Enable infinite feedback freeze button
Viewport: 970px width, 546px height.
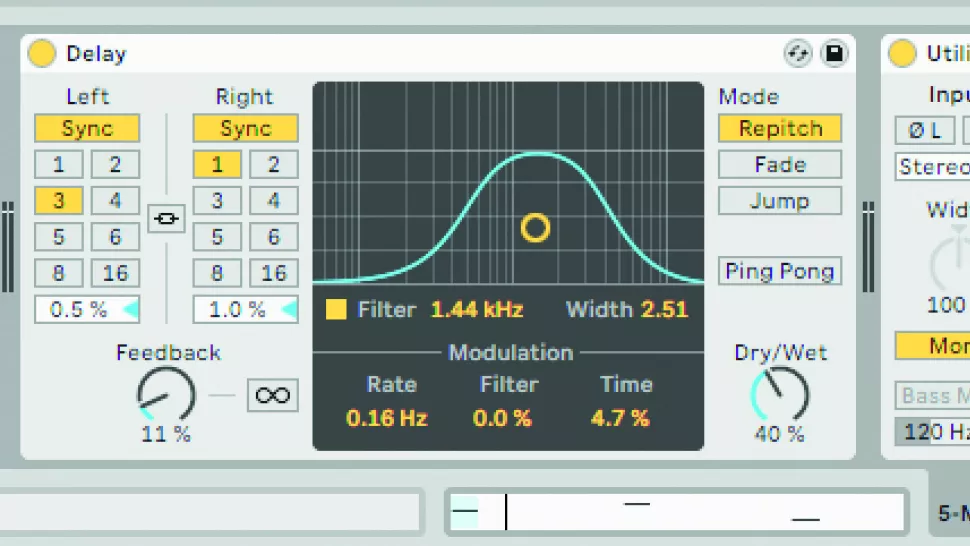[x=272, y=395]
